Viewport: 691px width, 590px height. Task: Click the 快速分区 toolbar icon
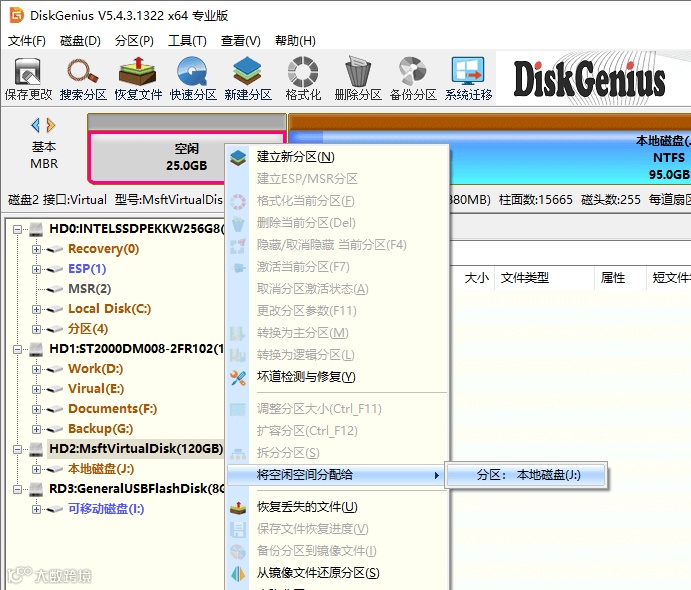point(193,71)
